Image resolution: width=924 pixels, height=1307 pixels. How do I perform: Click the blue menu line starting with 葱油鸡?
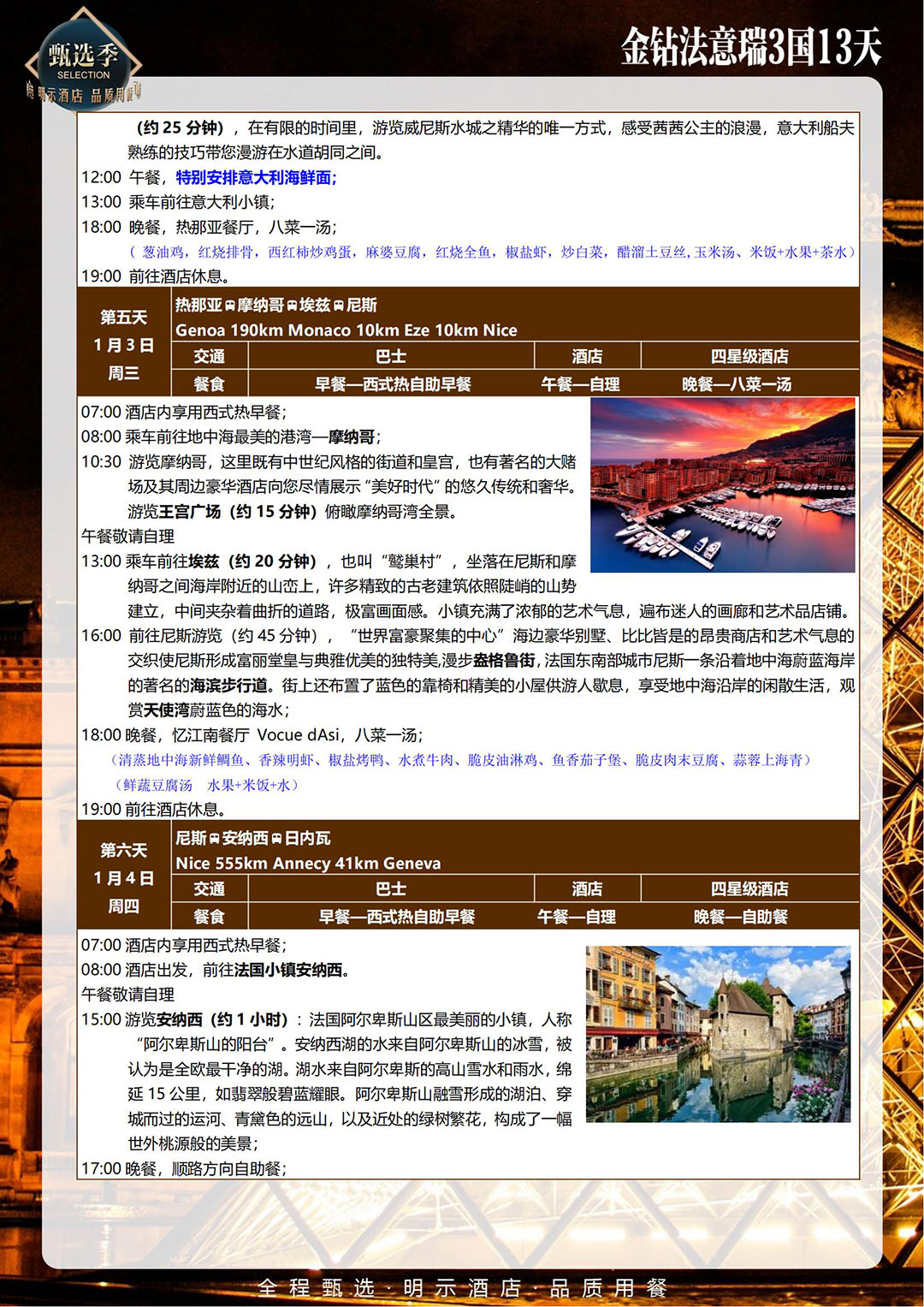tap(492, 252)
